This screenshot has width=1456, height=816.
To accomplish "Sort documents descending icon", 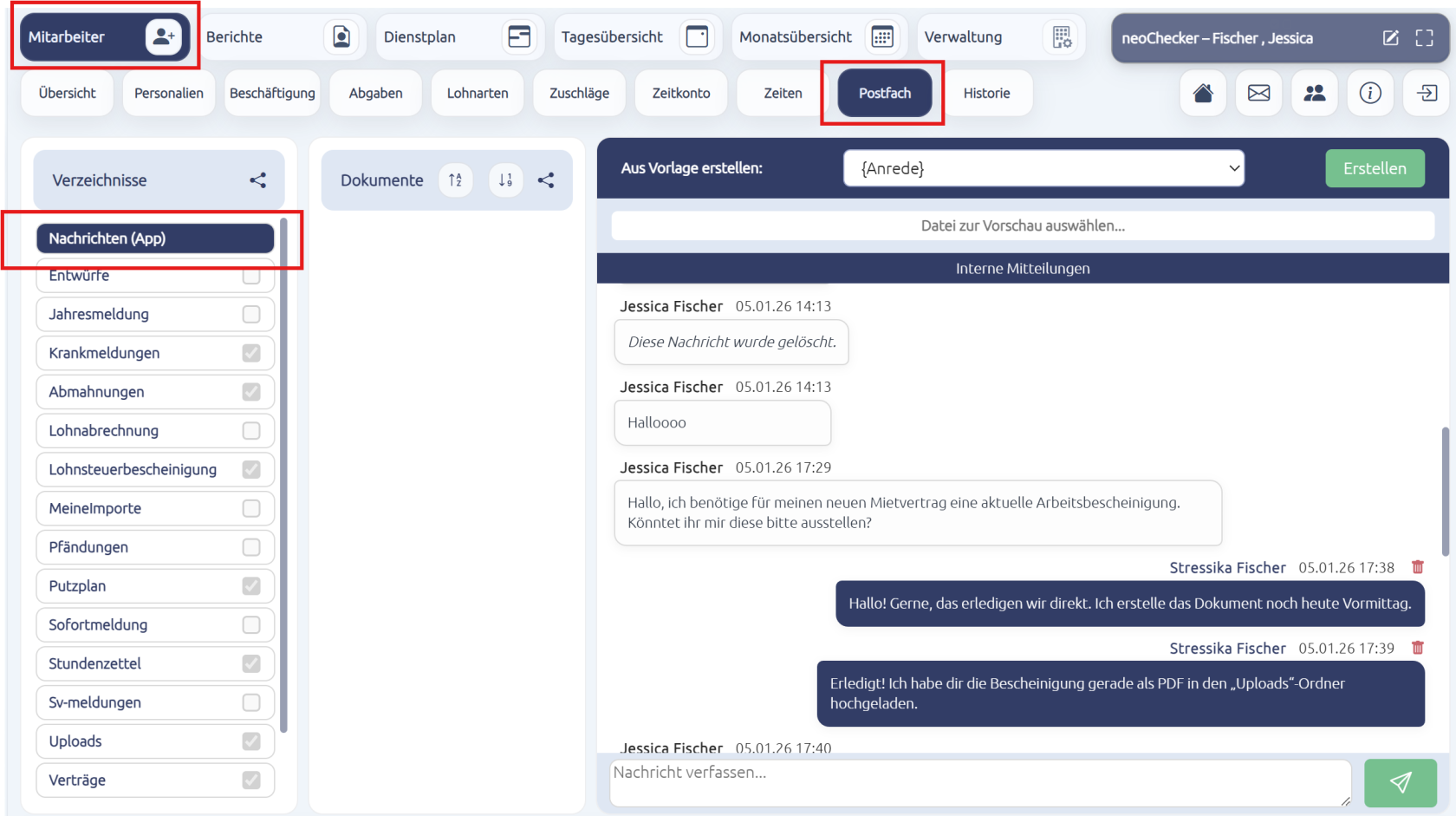I will (505, 180).
